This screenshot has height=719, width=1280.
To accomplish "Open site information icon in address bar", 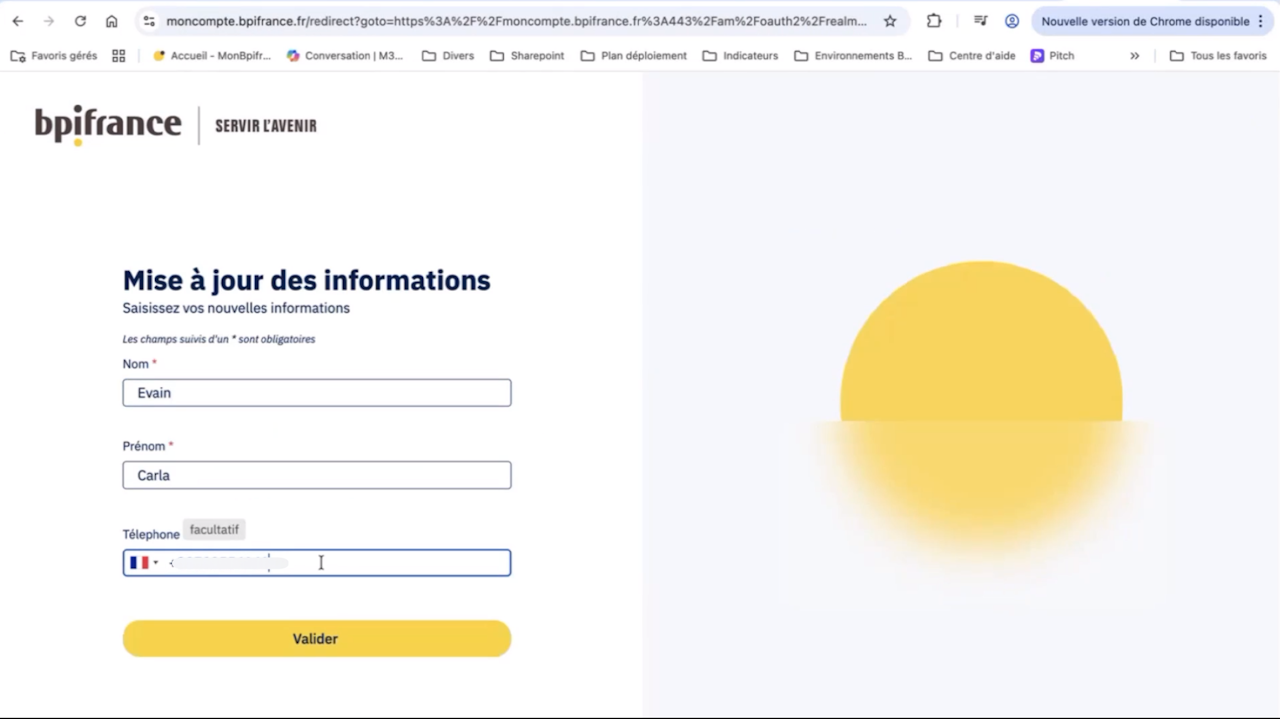I will 149,21.
